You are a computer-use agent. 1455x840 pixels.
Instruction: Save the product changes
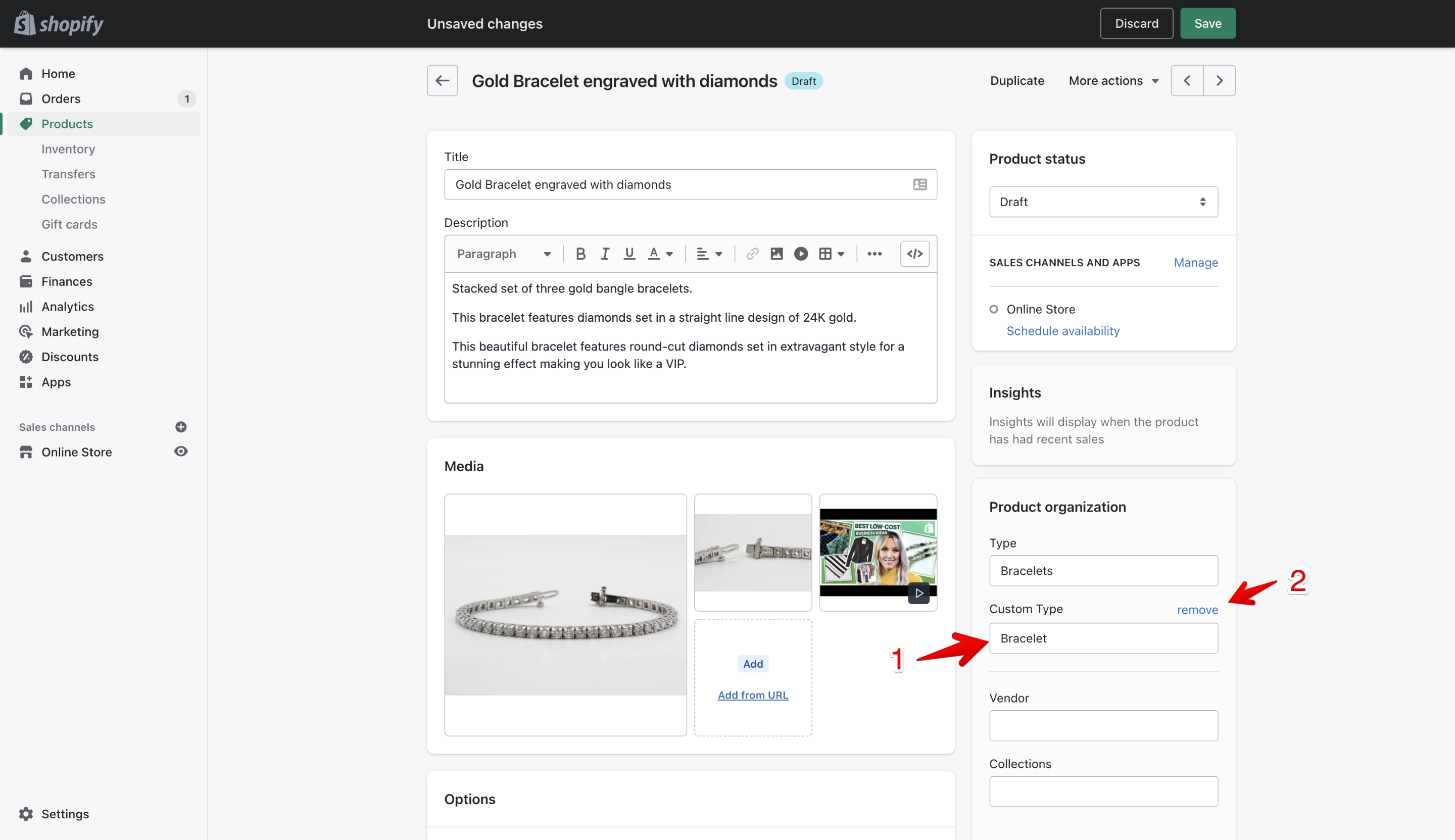1207,23
